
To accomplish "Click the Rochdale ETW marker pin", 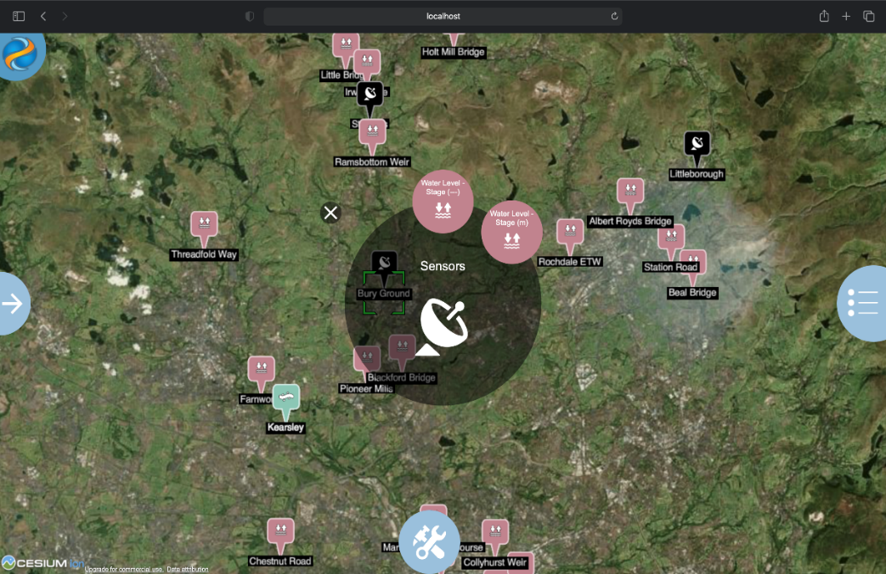I will click(570, 236).
